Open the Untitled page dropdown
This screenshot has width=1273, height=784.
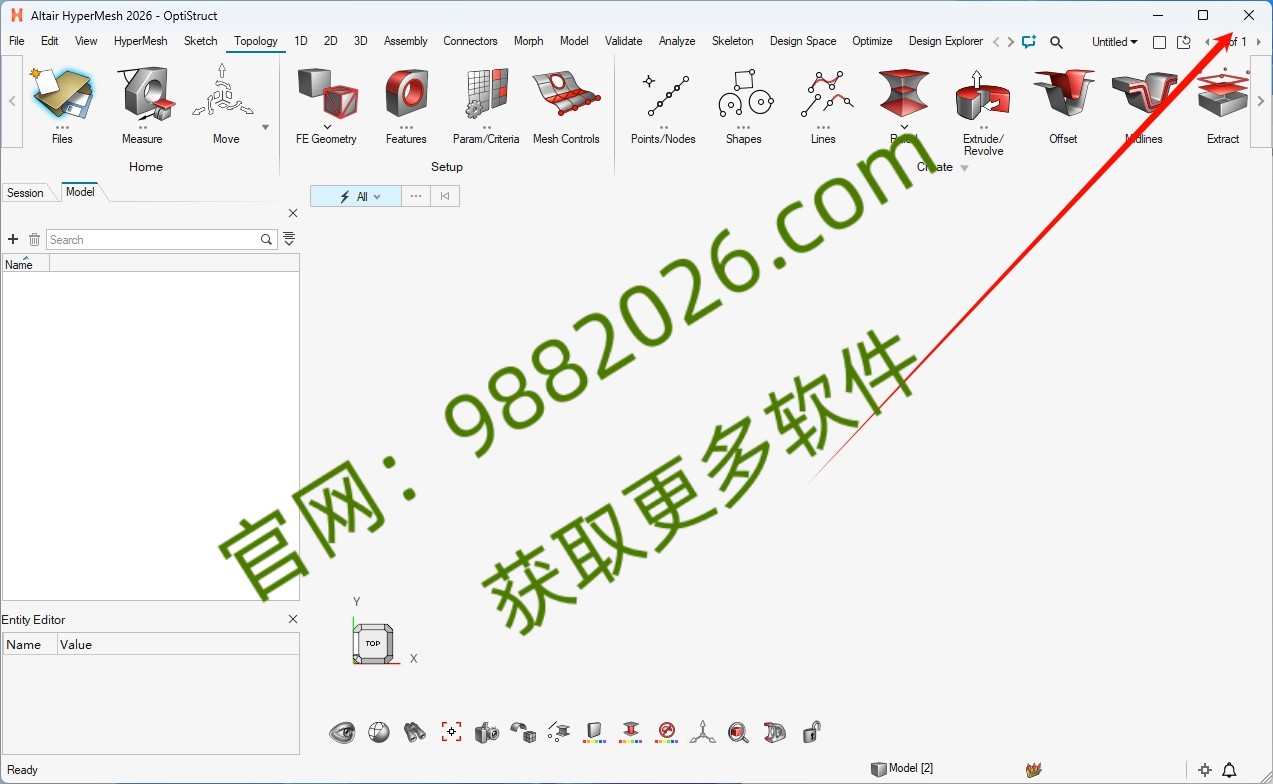(x=1114, y=42)
